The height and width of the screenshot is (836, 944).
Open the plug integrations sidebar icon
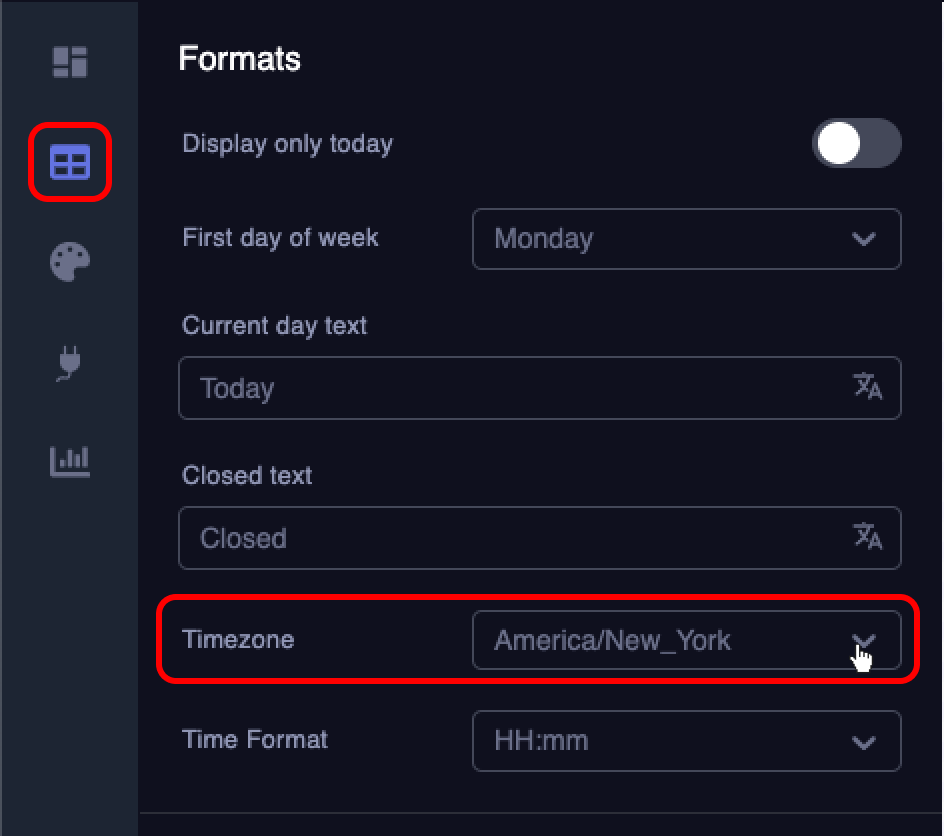[70, 363]
